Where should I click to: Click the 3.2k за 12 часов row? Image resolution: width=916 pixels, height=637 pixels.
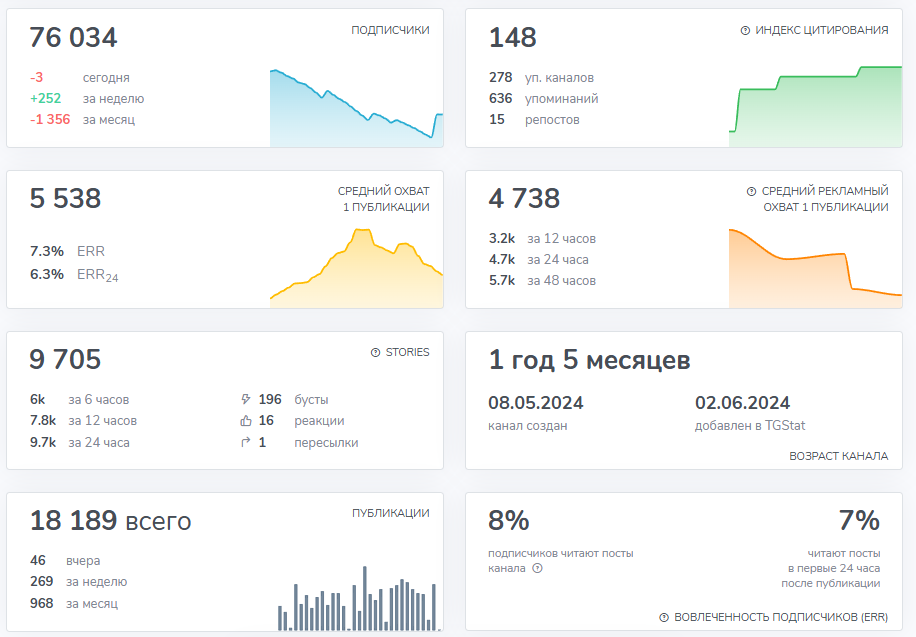(543, 238)
